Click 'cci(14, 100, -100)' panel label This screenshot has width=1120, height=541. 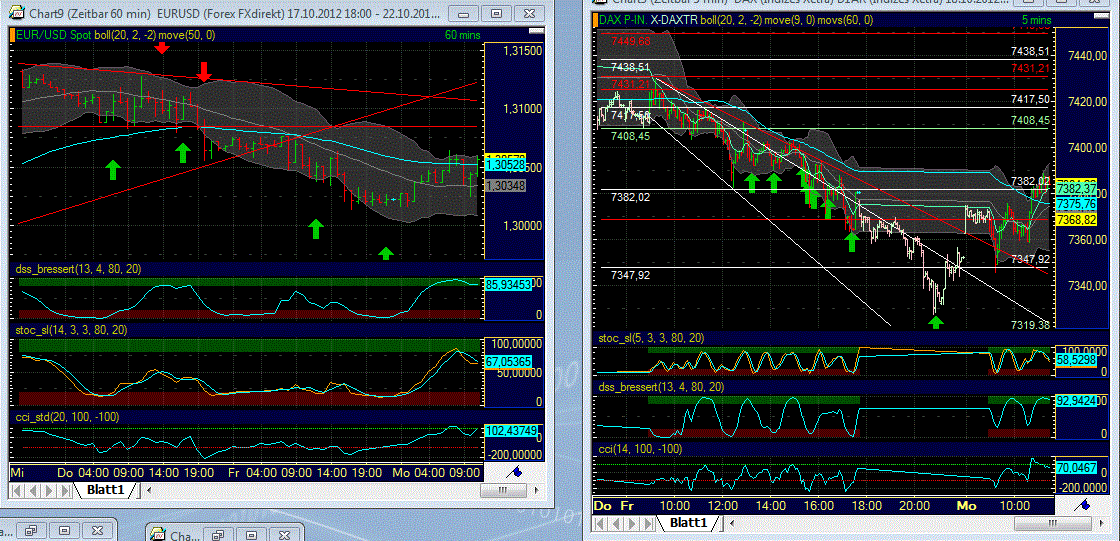pos(641,449)
